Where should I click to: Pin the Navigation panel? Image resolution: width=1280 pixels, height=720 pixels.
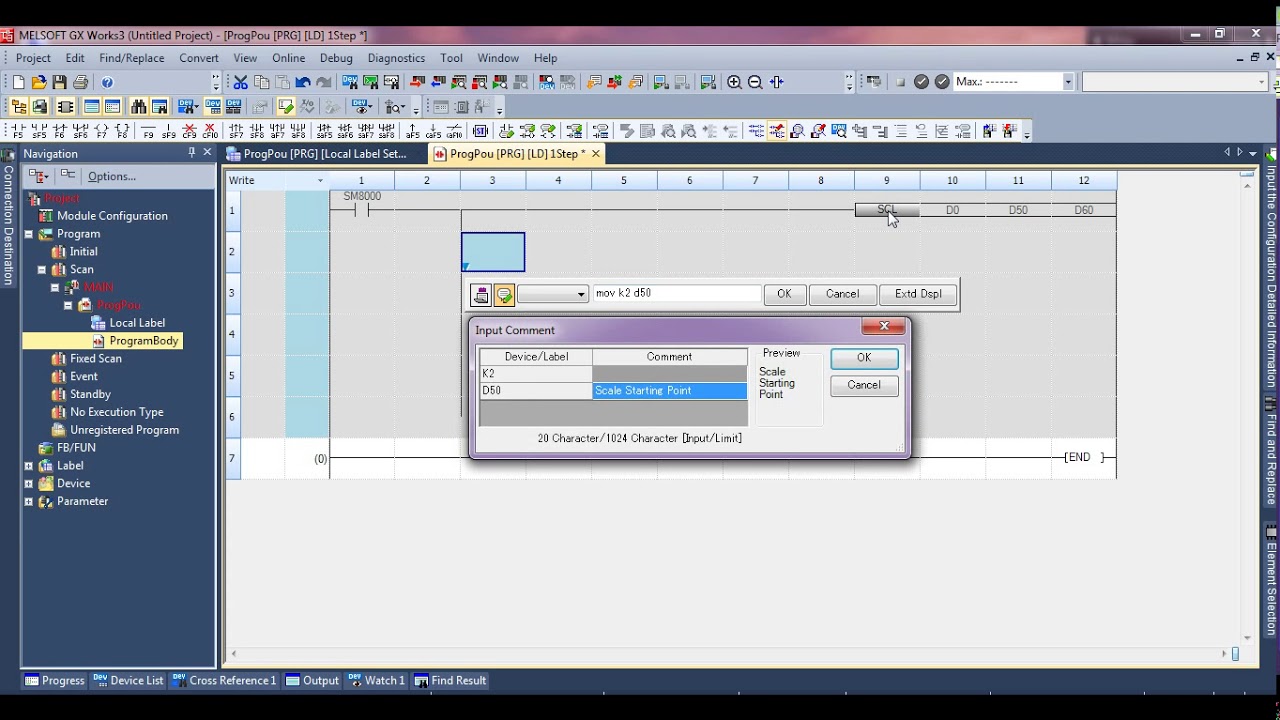pos(191,153)
